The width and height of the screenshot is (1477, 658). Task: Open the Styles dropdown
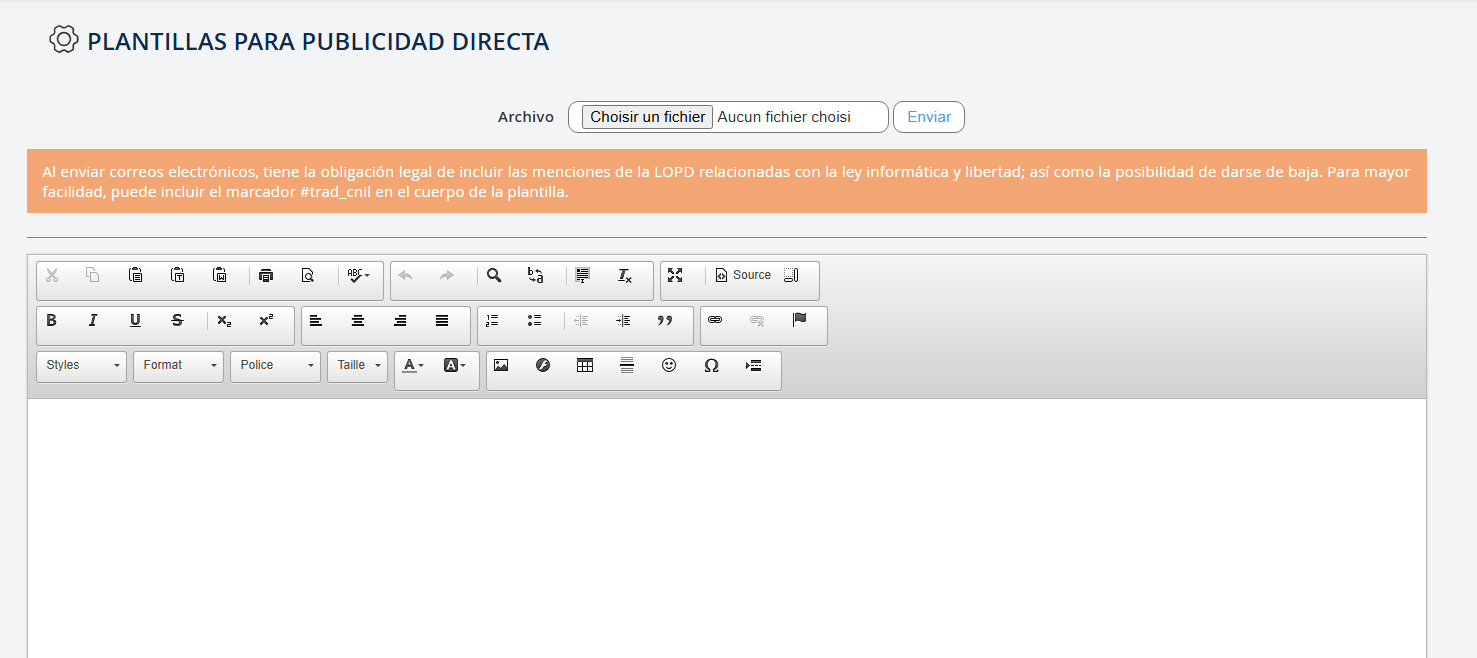tap(82, 366)
